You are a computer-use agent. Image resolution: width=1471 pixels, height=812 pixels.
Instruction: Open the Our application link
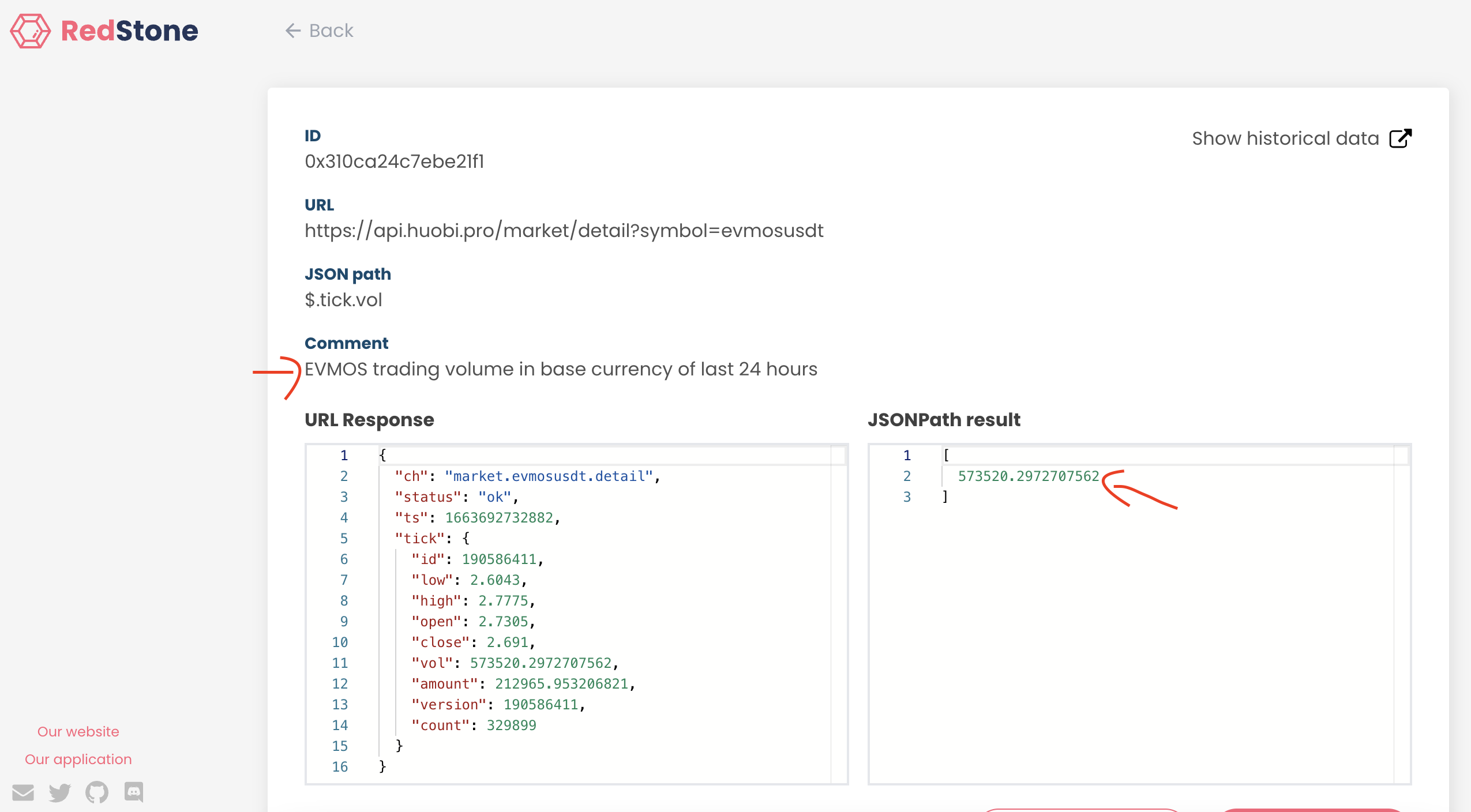coord(78,759)
